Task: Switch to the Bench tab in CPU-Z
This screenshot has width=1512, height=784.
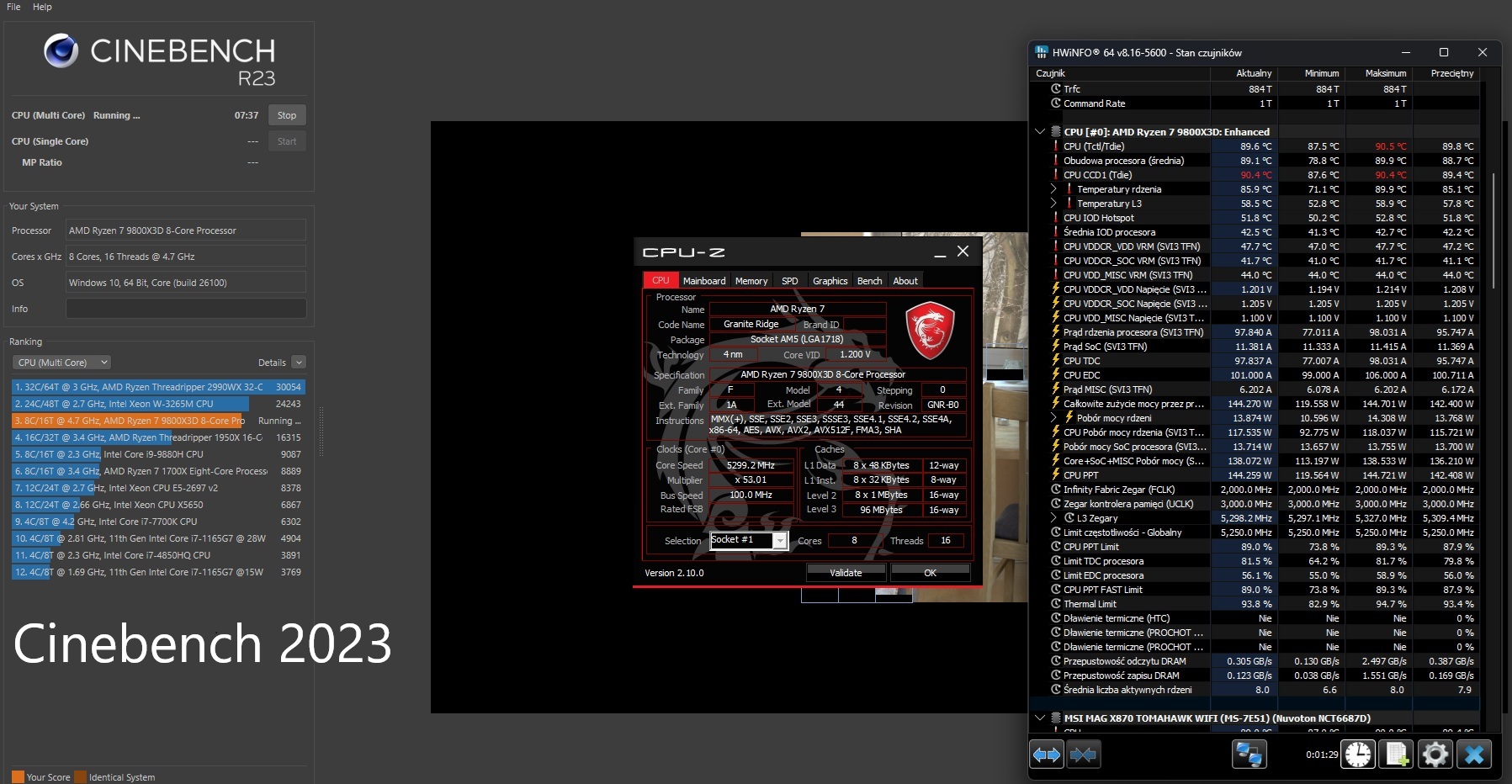Action: pos(870,281)
